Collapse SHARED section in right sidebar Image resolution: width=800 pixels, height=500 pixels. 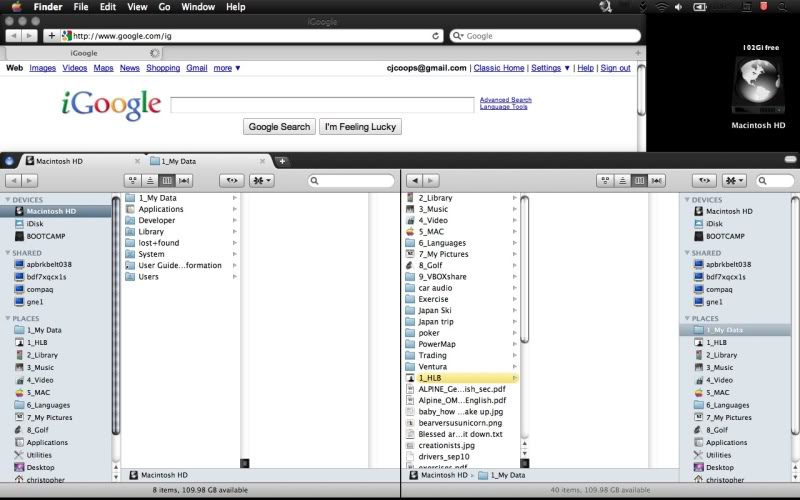click(687, 253)
